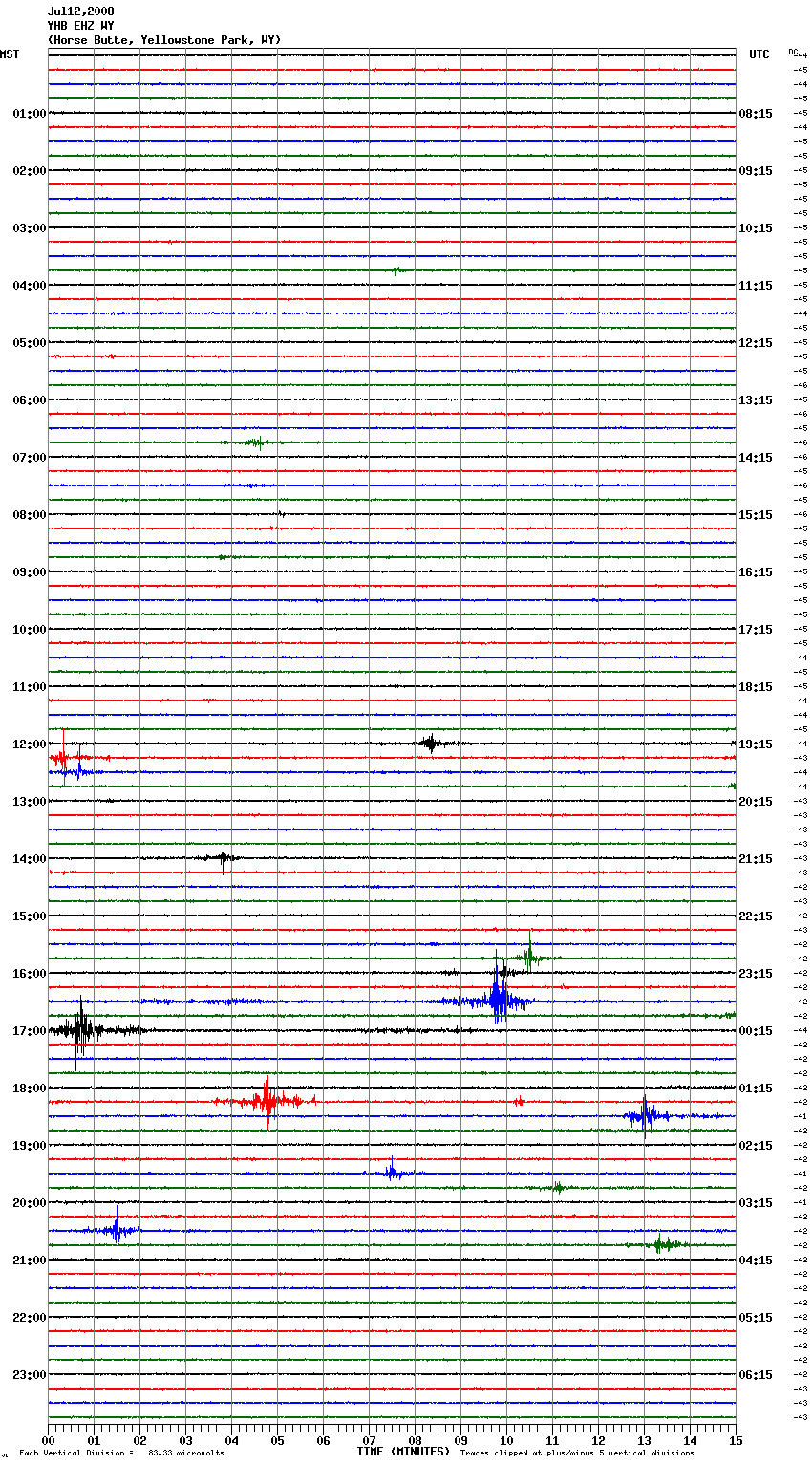Click the Horse Butte, Yellowstone Park location text

164,40
